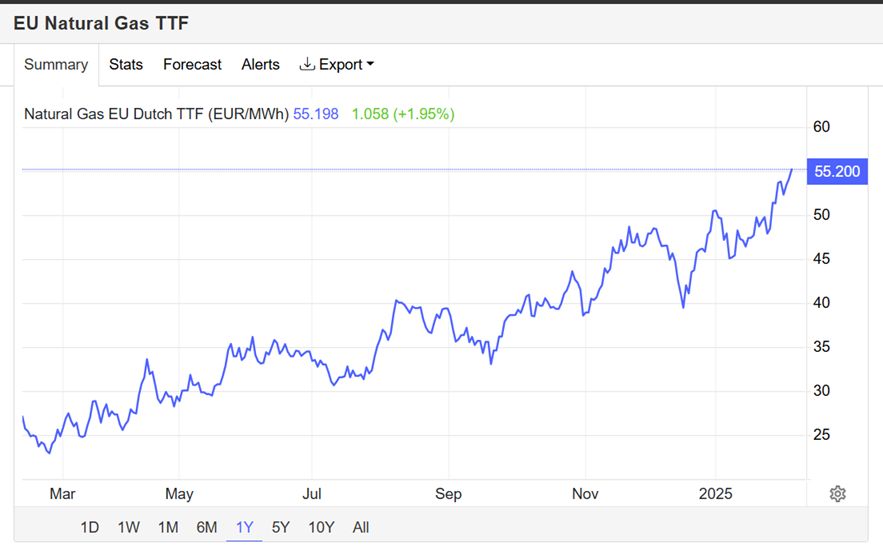Click the 55.198 price value
The width and height of the screenshot is (883, 551).
pyautogui.click(x=315, y=114)
